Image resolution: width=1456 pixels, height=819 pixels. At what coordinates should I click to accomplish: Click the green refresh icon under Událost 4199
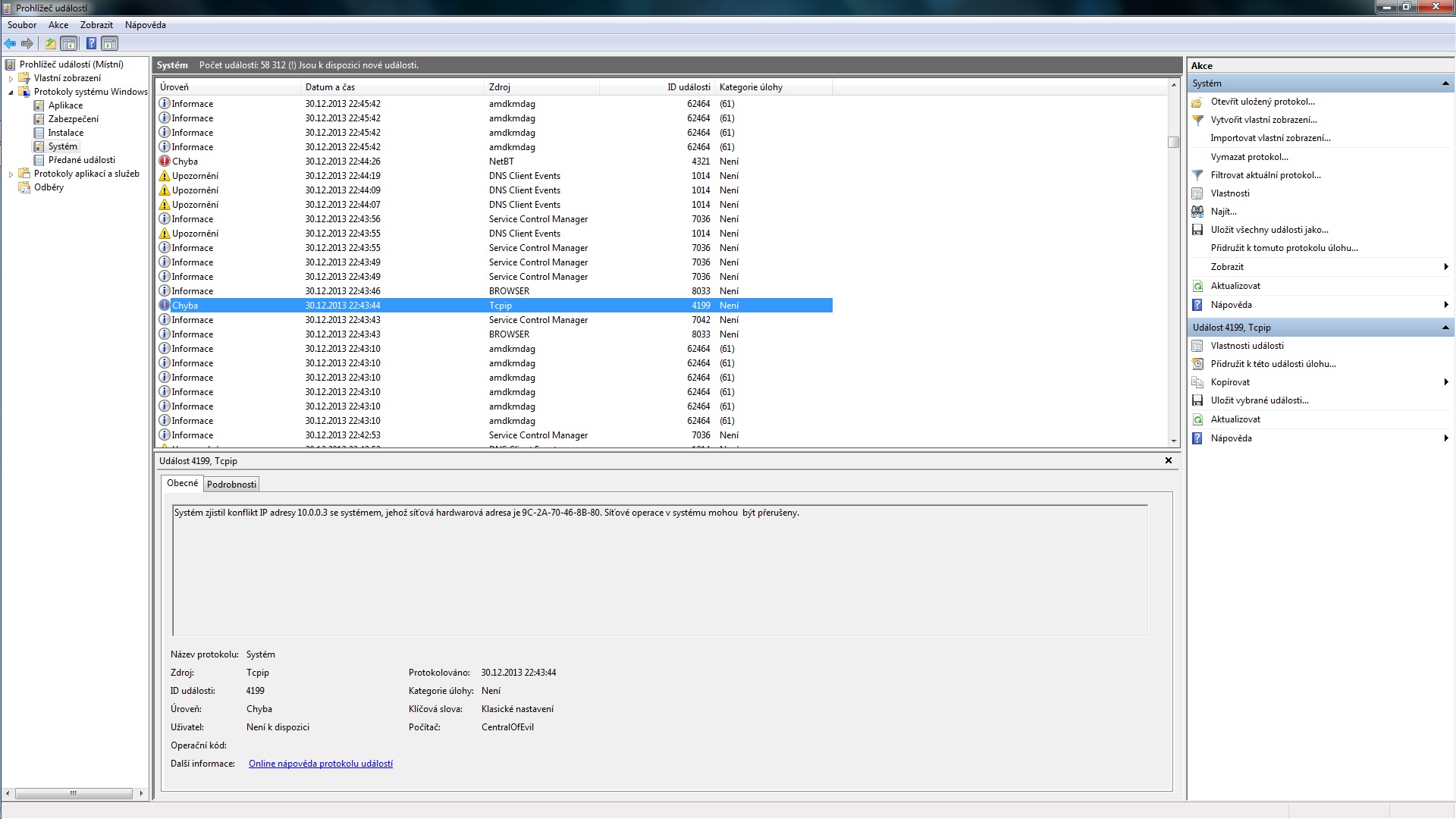pyautogui.click(x=1197, y=419)
